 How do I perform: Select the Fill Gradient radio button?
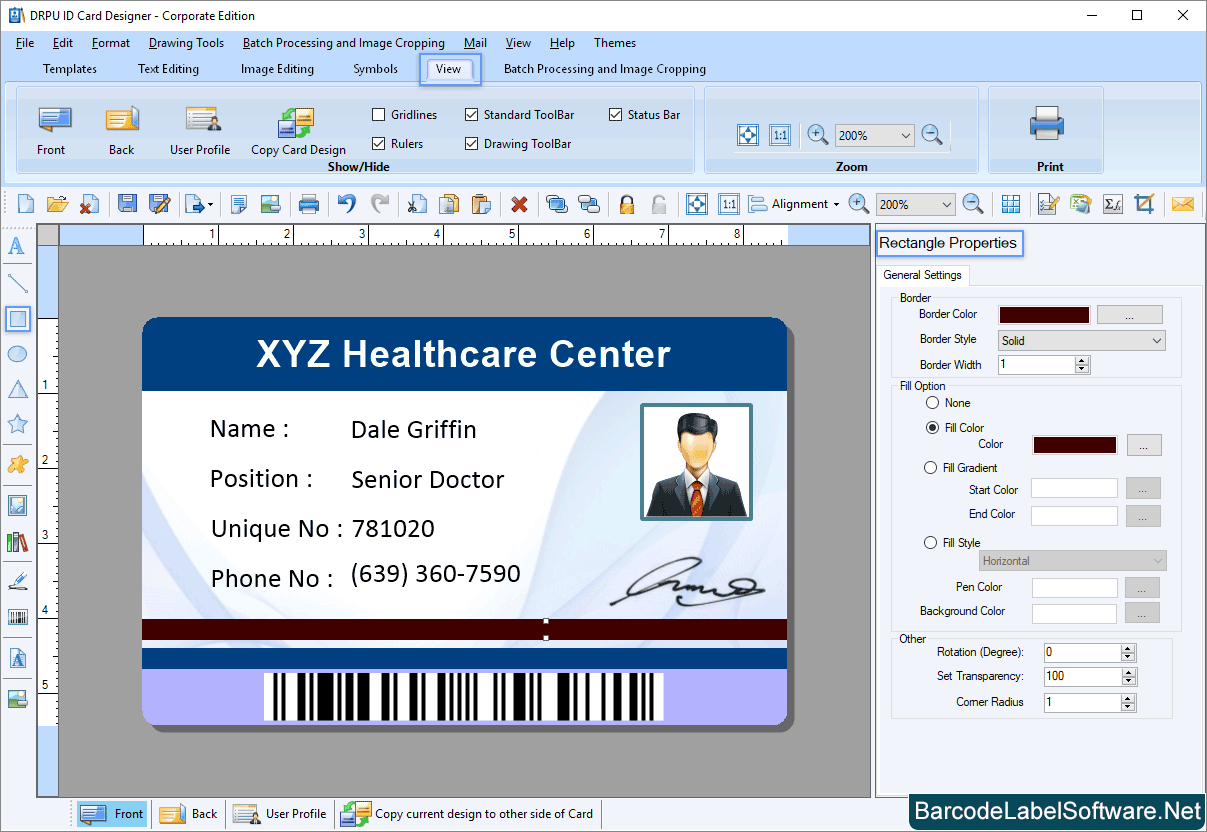coord(930,467)
